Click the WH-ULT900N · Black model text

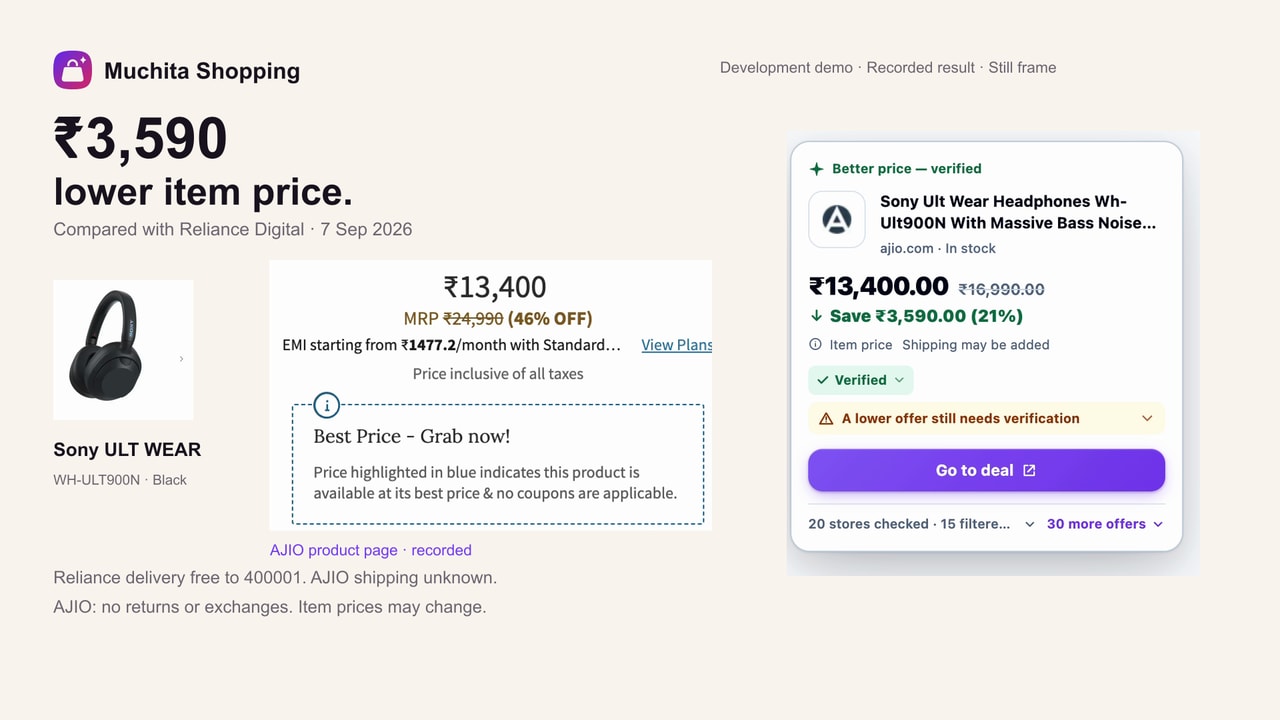pyautogui.click(x=120, y=480)
